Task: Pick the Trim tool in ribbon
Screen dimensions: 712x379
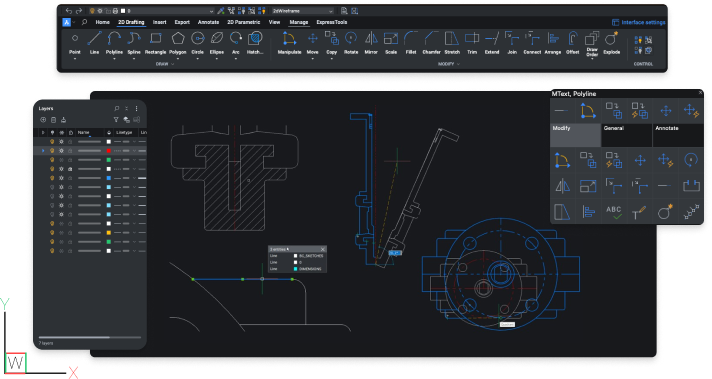Action: click(472, 43)
